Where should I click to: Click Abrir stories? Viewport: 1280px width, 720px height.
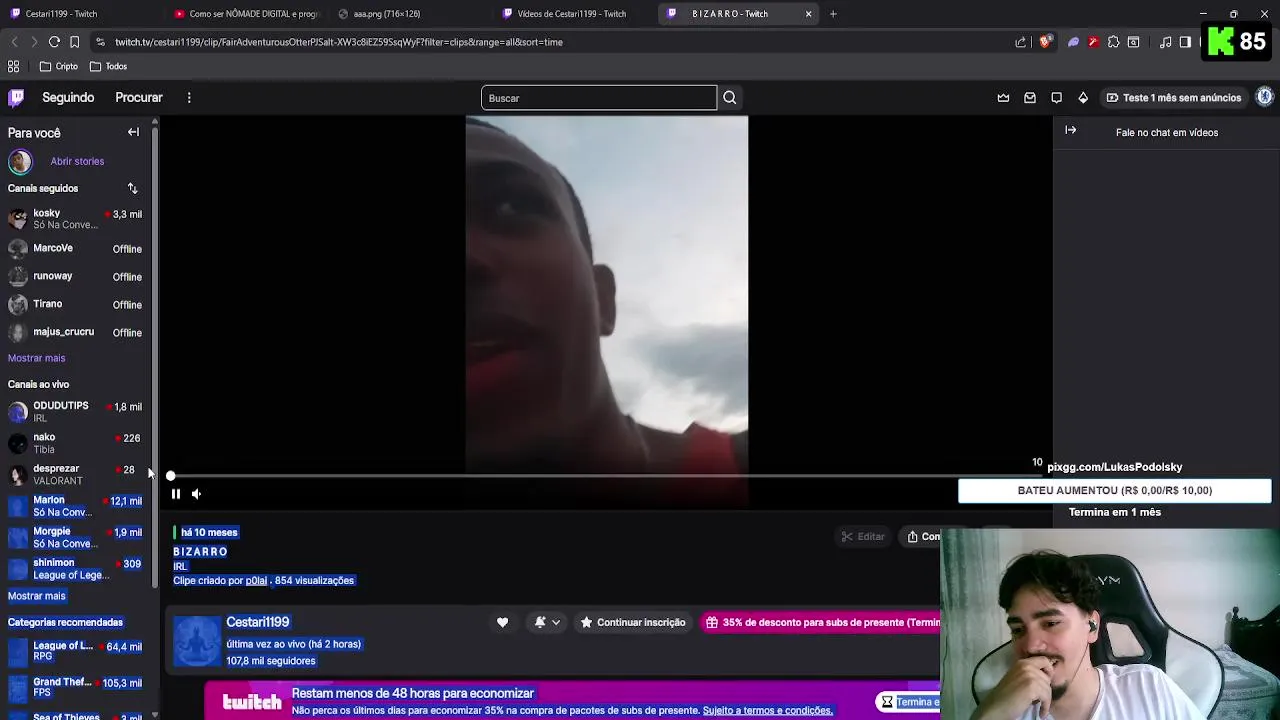[77, 161]
